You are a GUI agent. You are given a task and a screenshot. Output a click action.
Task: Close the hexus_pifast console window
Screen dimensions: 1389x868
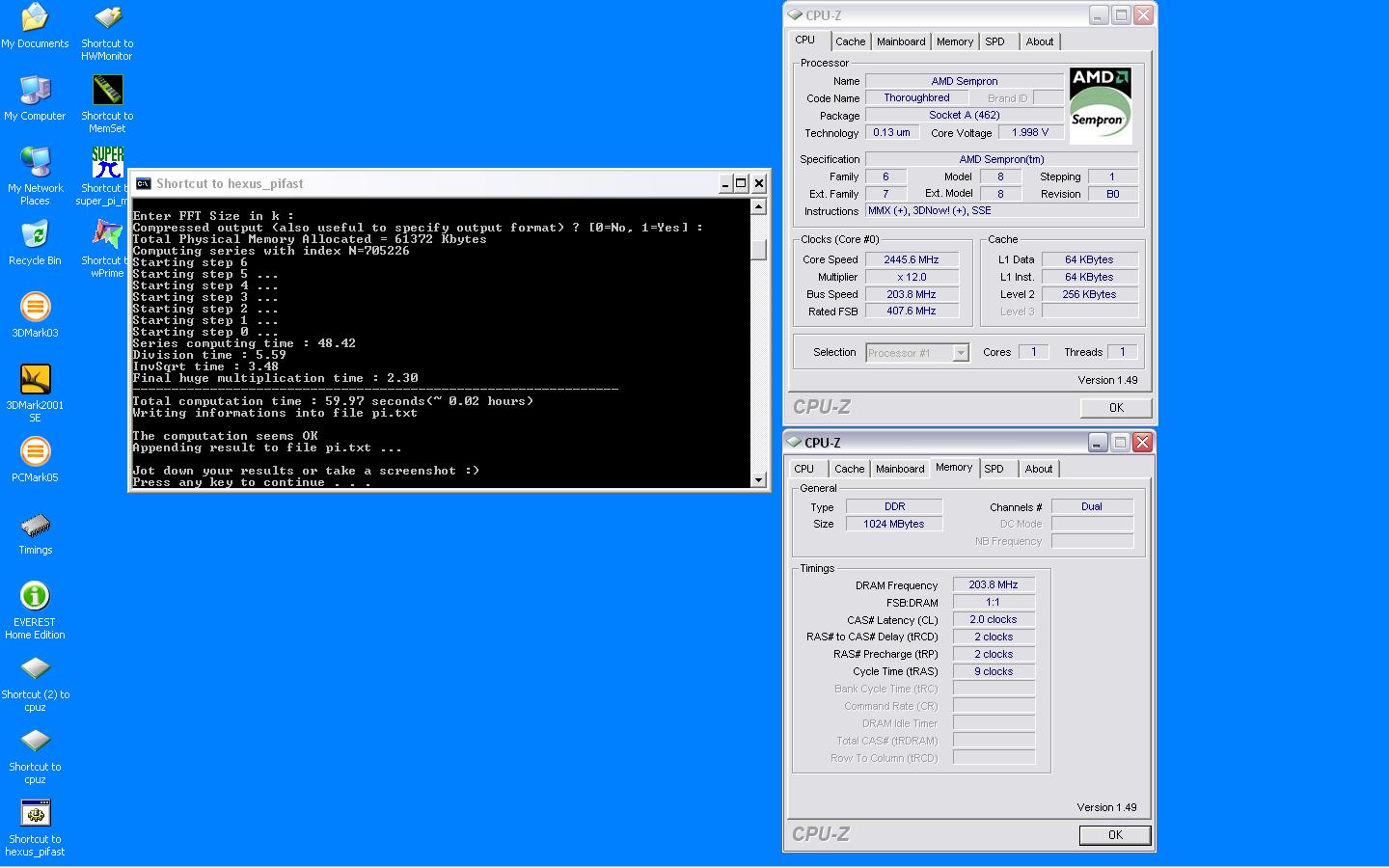[x=759, y=183]
